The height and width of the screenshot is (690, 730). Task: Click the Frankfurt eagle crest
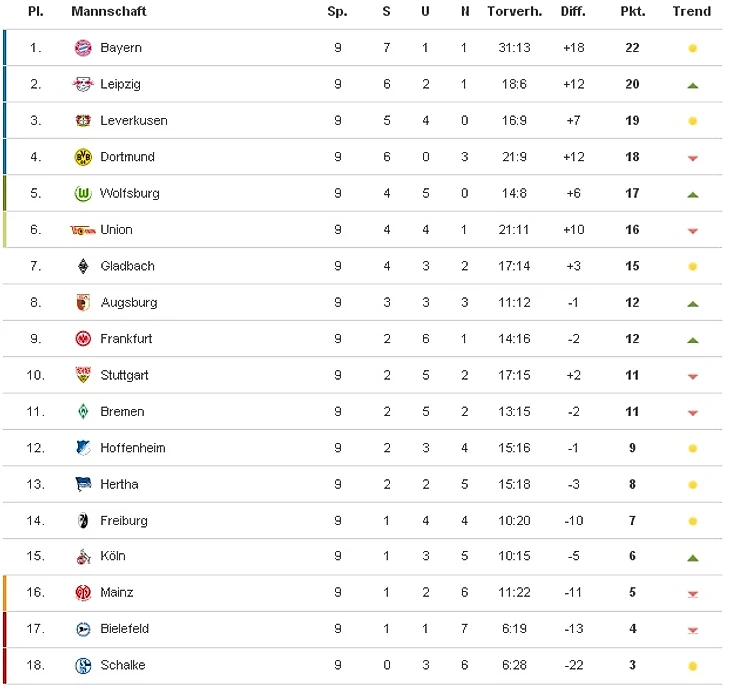(x=83, y=339)
